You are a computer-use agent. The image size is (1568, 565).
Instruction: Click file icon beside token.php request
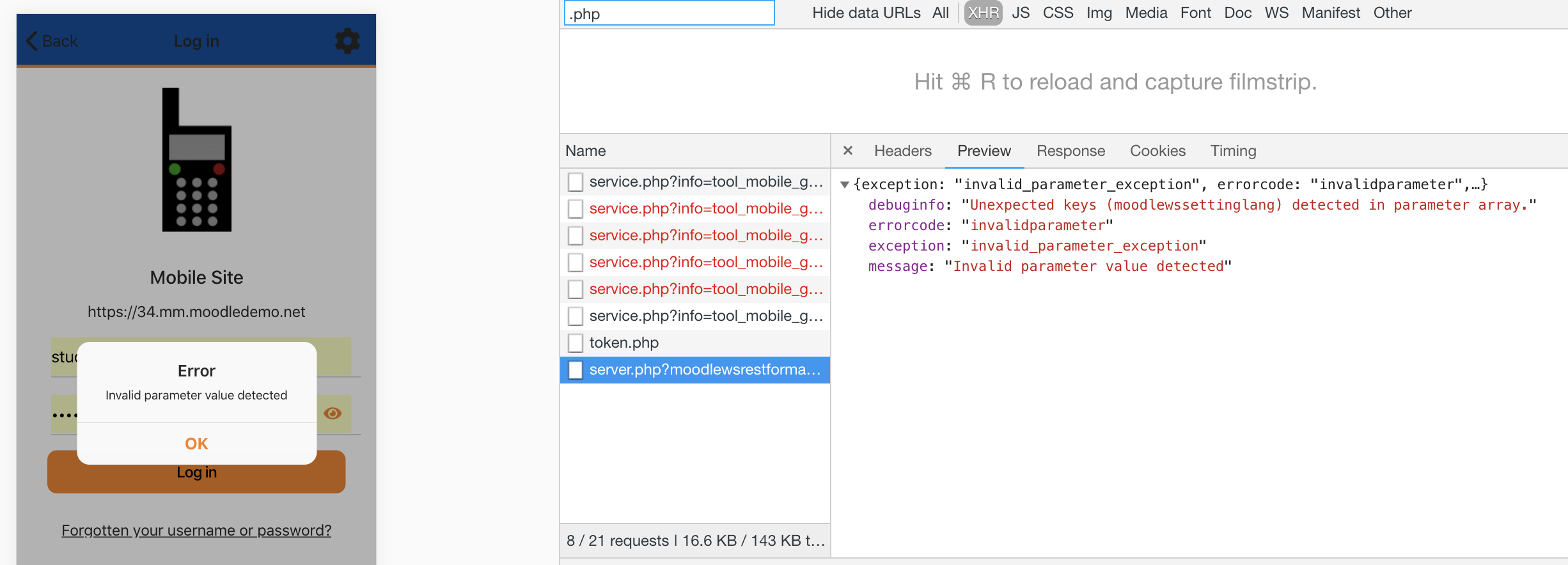click(x=576, y=343)
